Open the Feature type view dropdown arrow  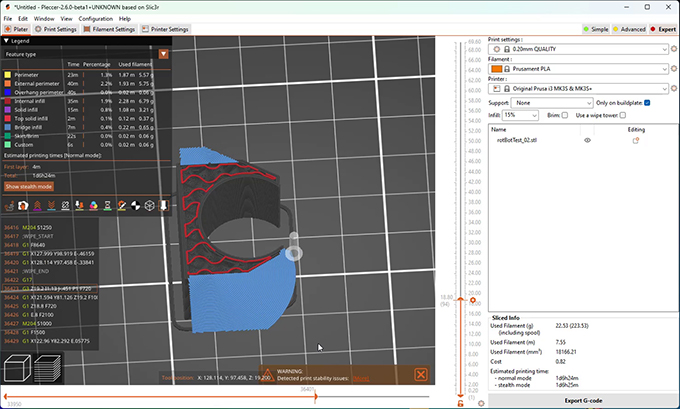click(x=163, y=54)
